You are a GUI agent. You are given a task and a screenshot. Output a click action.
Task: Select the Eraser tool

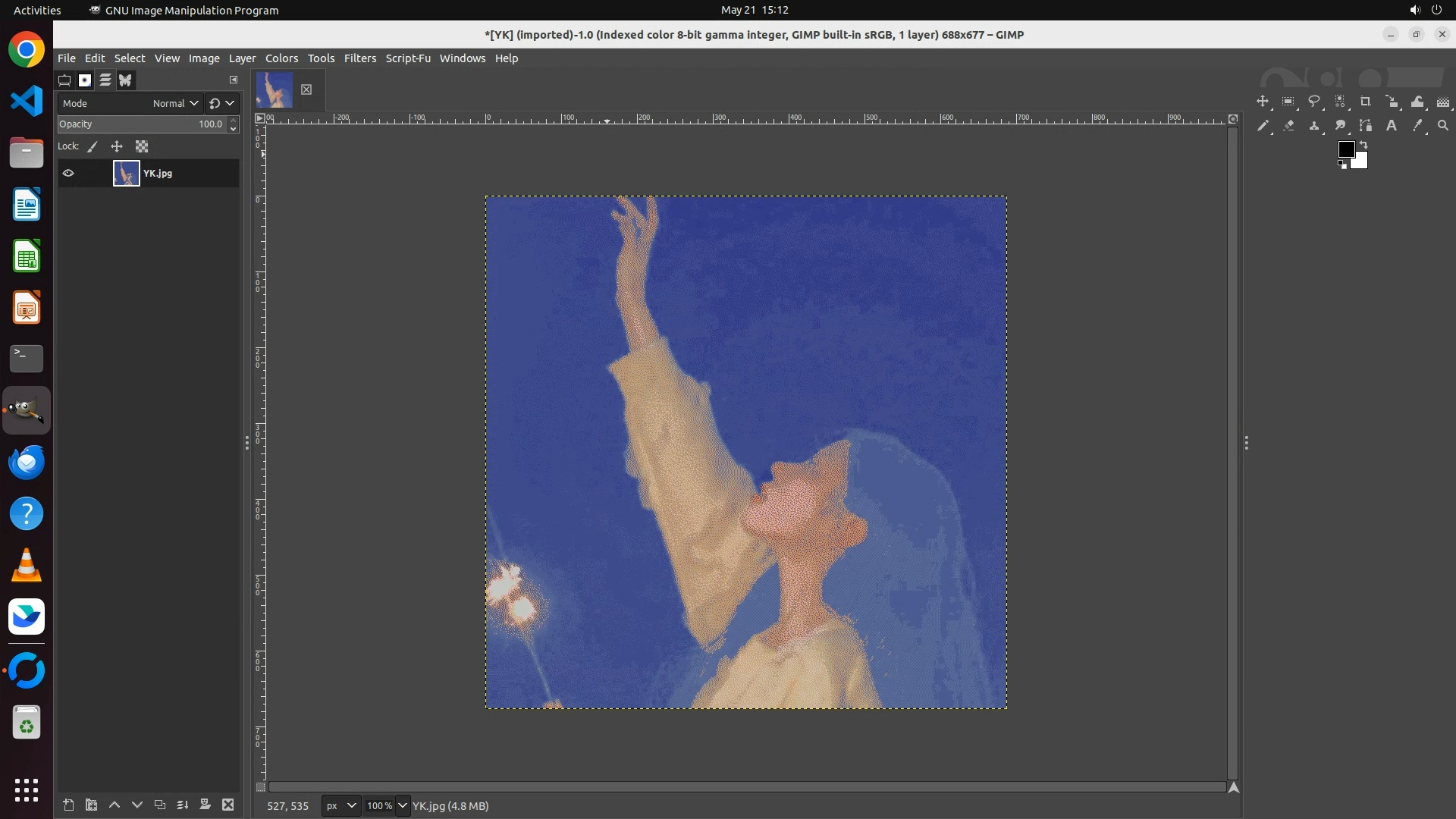[1288, 126]
